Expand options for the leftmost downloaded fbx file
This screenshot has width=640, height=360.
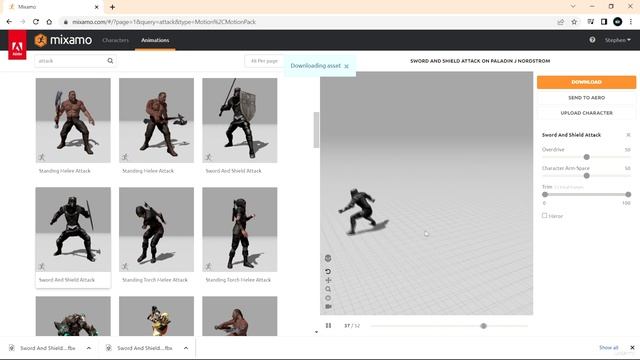(x=89, y=348)
